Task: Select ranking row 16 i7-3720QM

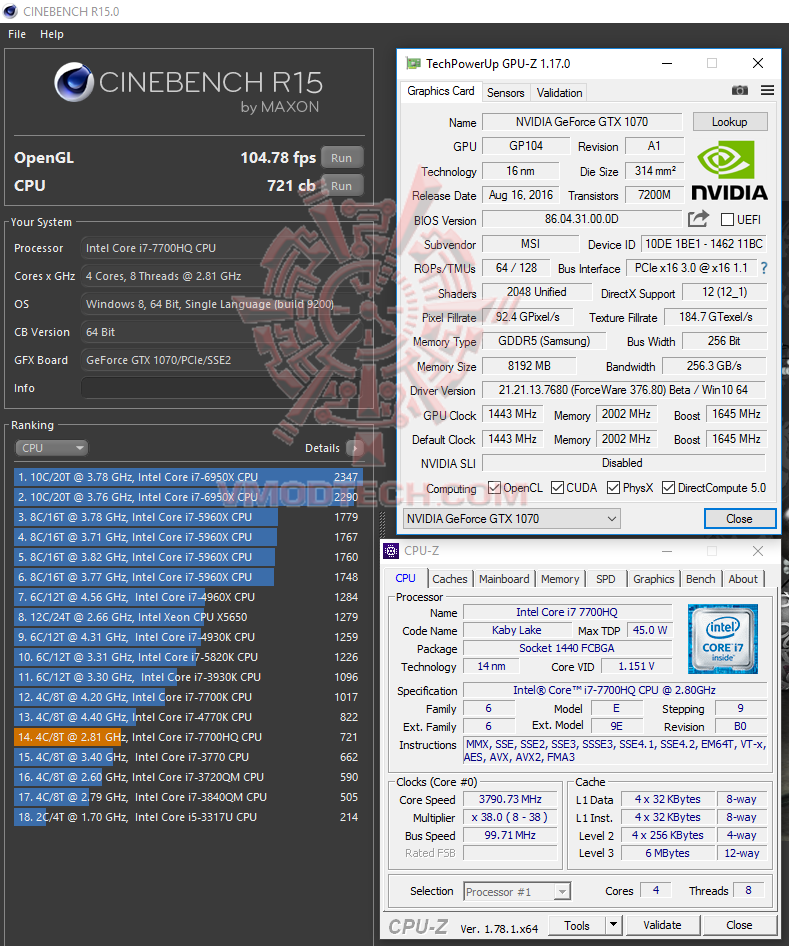Action: pyautogui.click(x=188, y=777)
